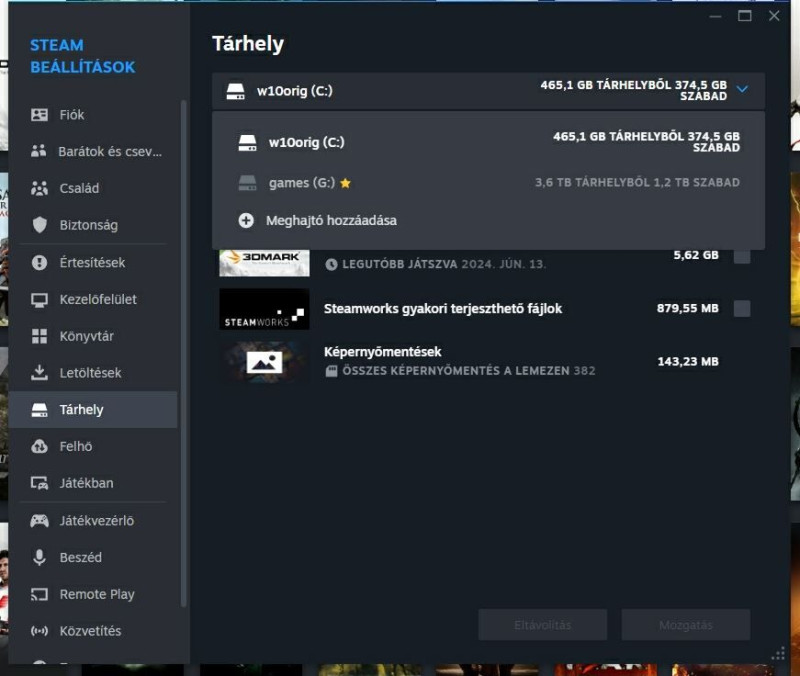Viewport: 800px width, 676px height.
Task: Open the Játékvezérlő settings page
Action: [93, 521]
